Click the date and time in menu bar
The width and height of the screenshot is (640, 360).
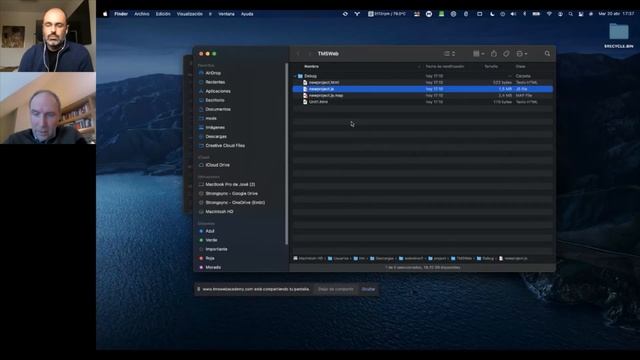pyautogui.click(x=616, y=14)
